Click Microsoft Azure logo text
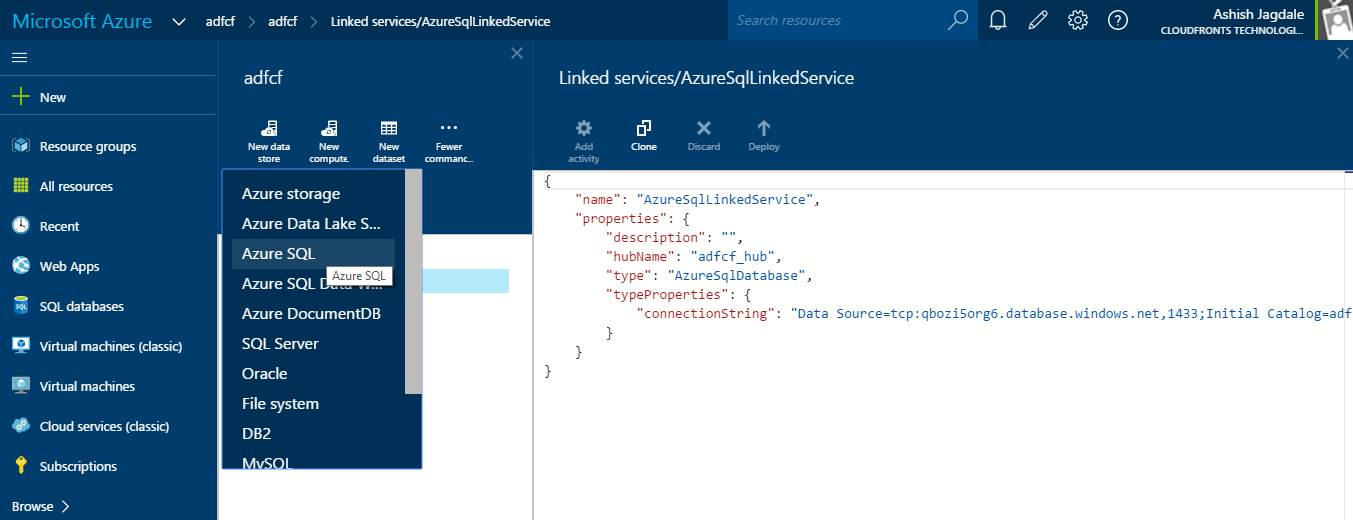This screenshot has width=1353, height=520. click(82, 21)
